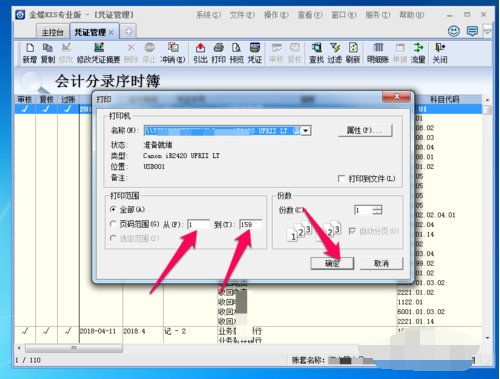The image size is (500, 379).
Task: Click the 份数 copies spinner arrows
Action: click(377, 210)
